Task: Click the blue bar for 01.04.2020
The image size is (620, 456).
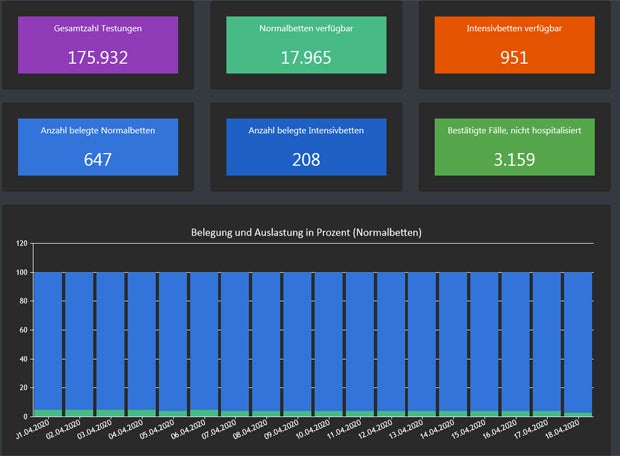Action: [x=49, y=340]
